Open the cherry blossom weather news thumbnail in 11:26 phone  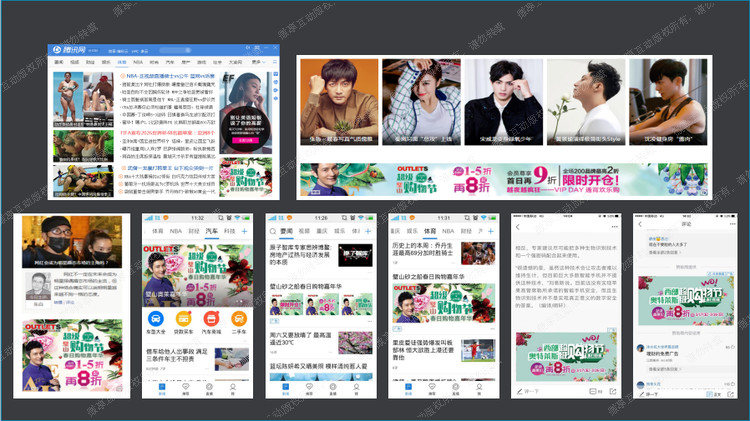click(355, 343)
